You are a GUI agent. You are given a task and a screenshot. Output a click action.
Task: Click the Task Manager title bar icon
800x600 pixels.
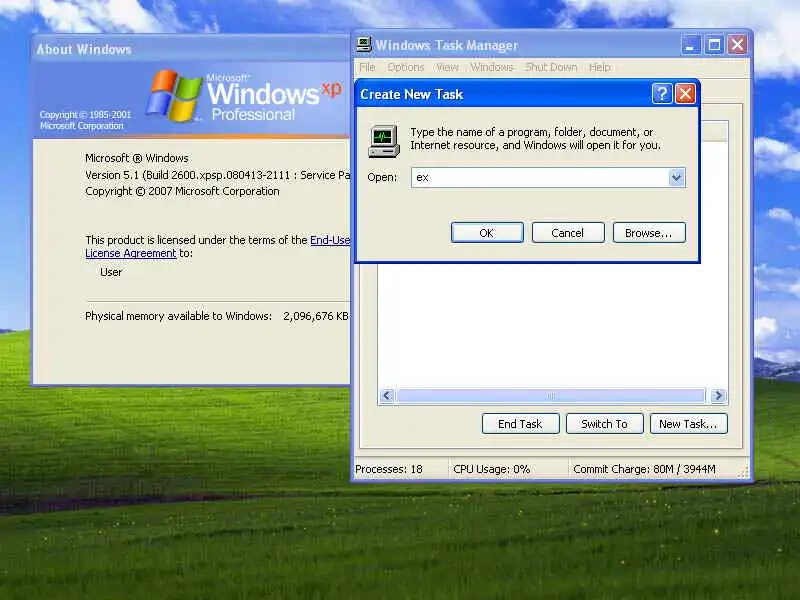pyautogui.click(x=364, y=45)
